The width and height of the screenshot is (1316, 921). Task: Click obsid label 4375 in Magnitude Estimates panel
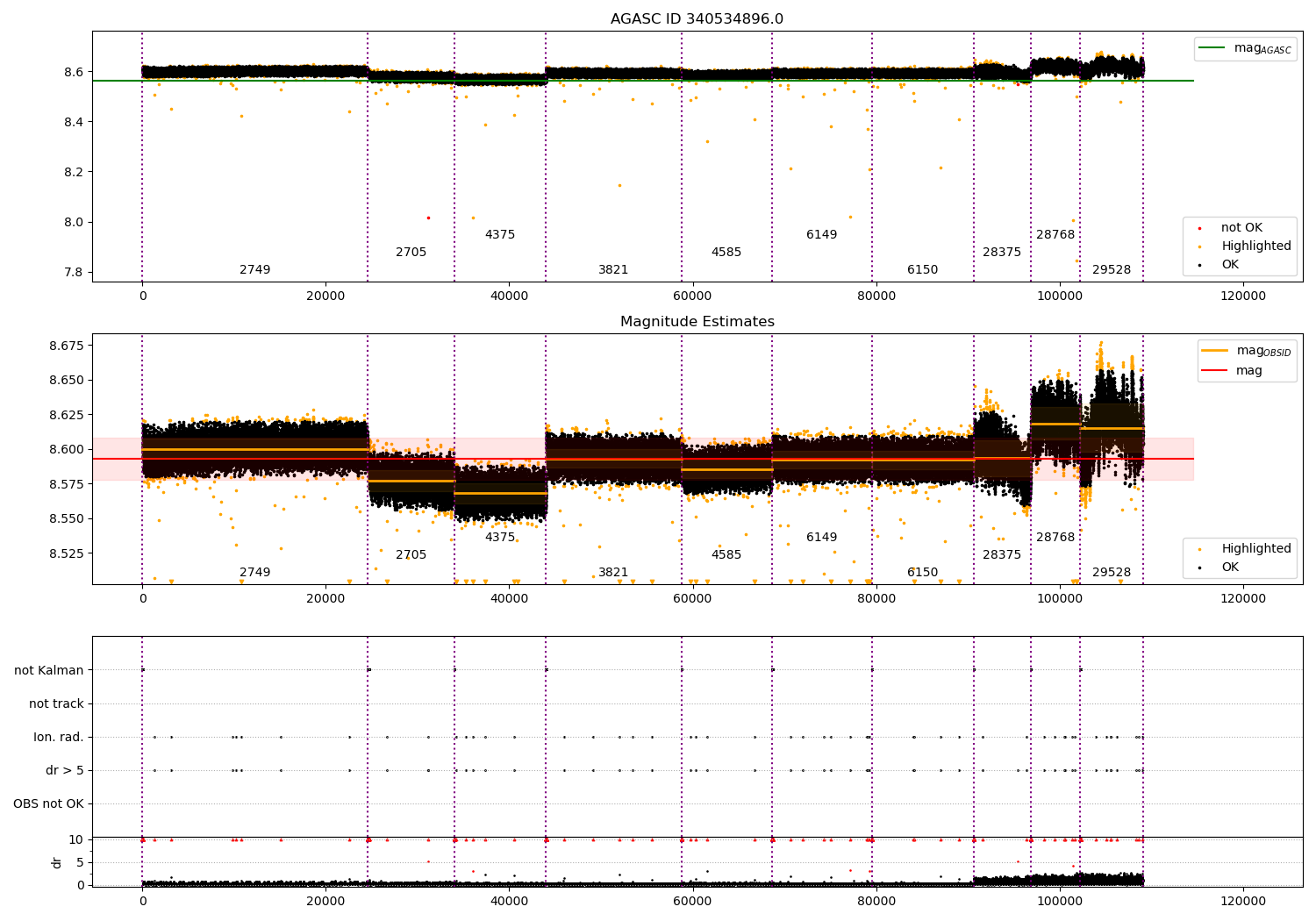point(500,538)
